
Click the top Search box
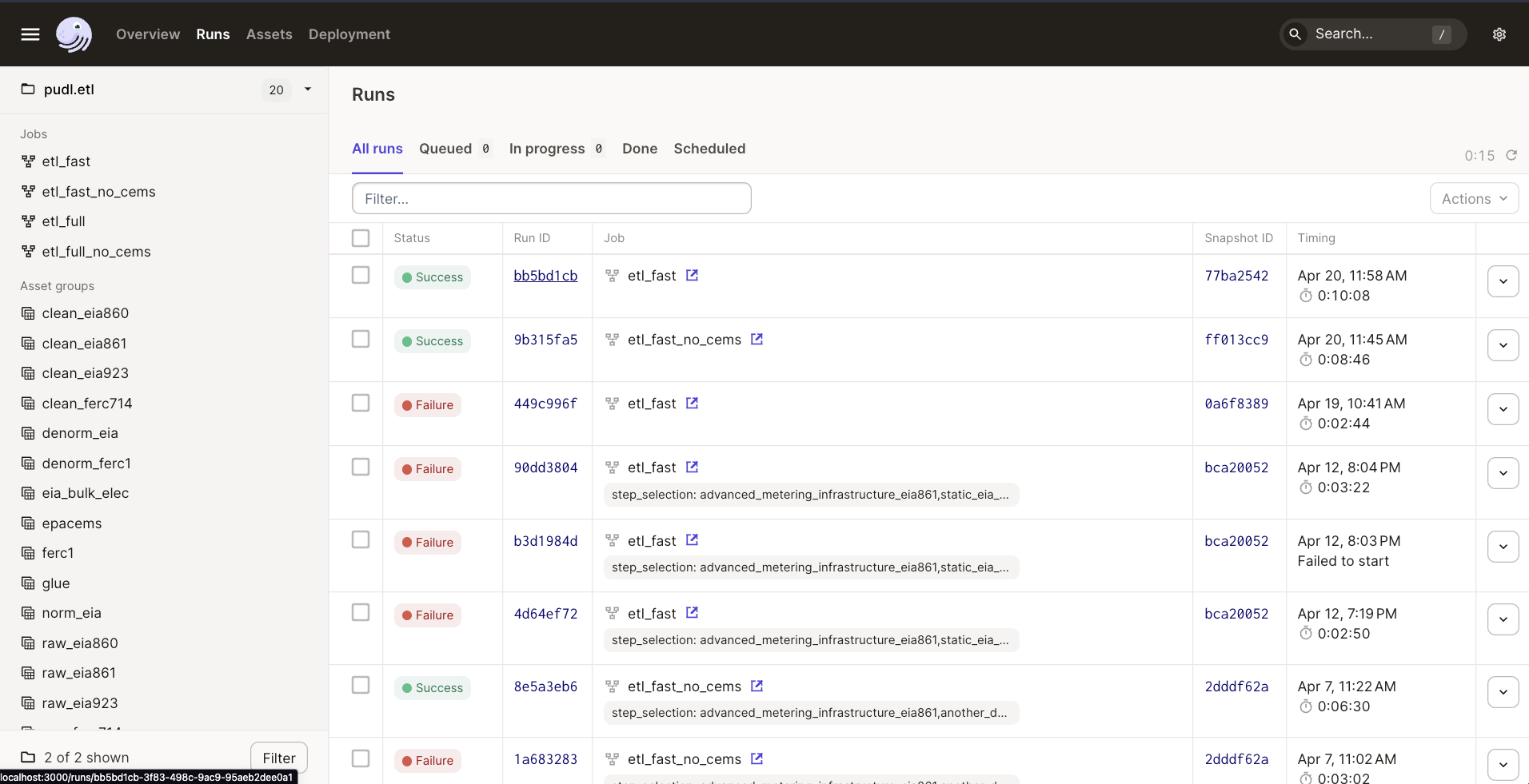(x=1373, y=34)
